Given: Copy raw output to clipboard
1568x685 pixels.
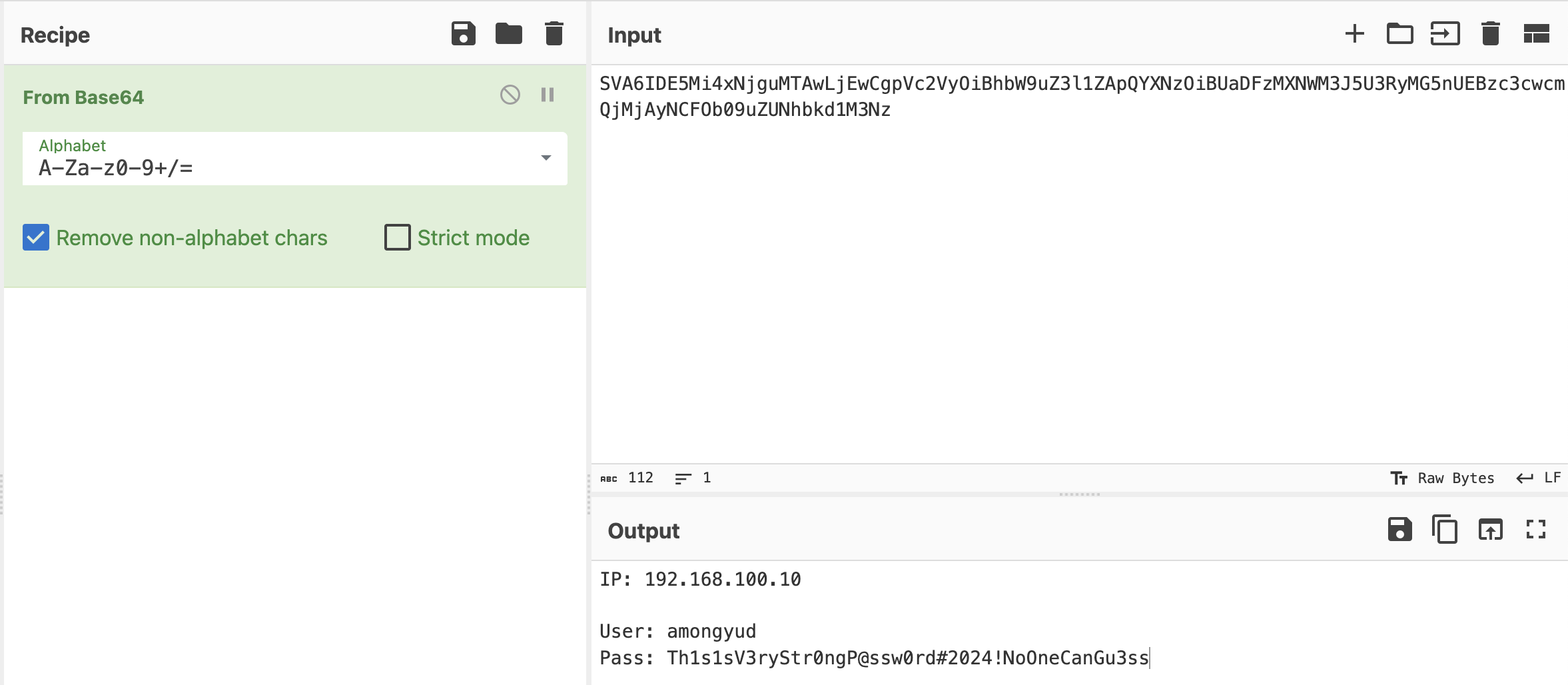Looking at the screenshot, I should click(1445, 530).
